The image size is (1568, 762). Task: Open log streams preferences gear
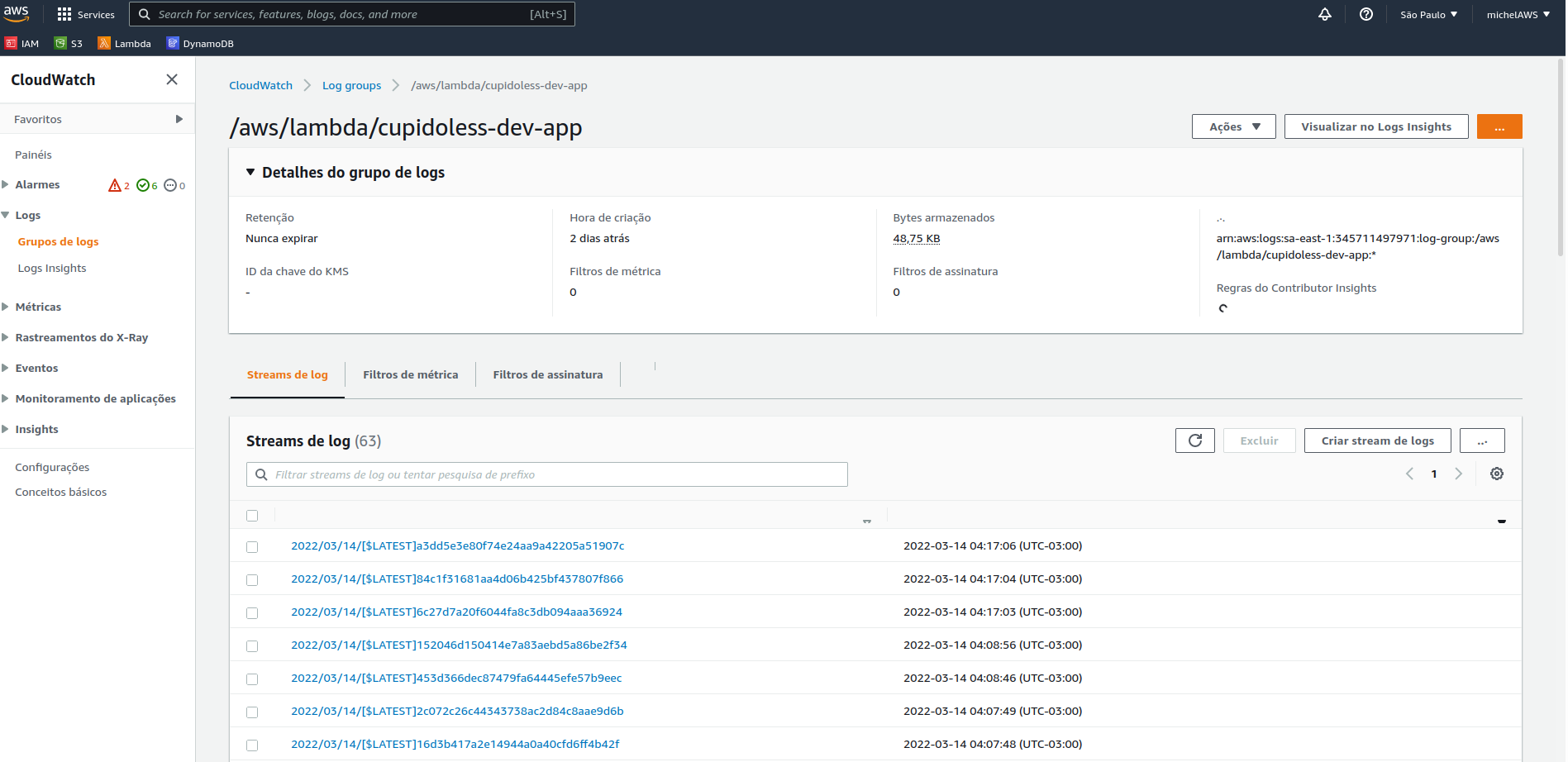tap(1496, 474)
